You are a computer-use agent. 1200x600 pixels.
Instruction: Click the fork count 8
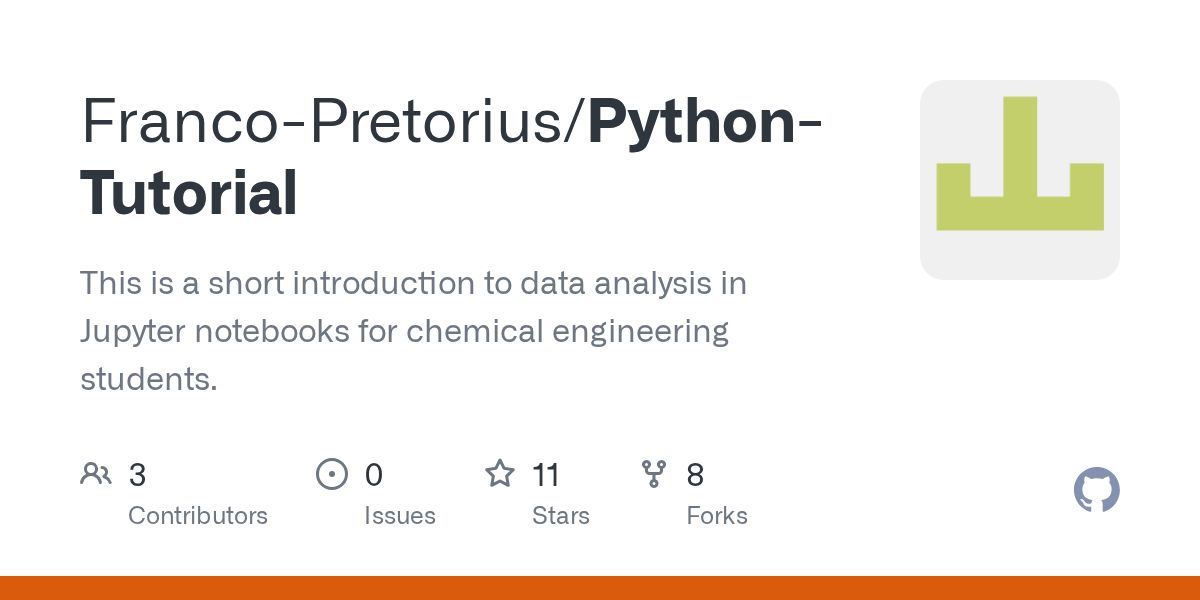point(695,475)
